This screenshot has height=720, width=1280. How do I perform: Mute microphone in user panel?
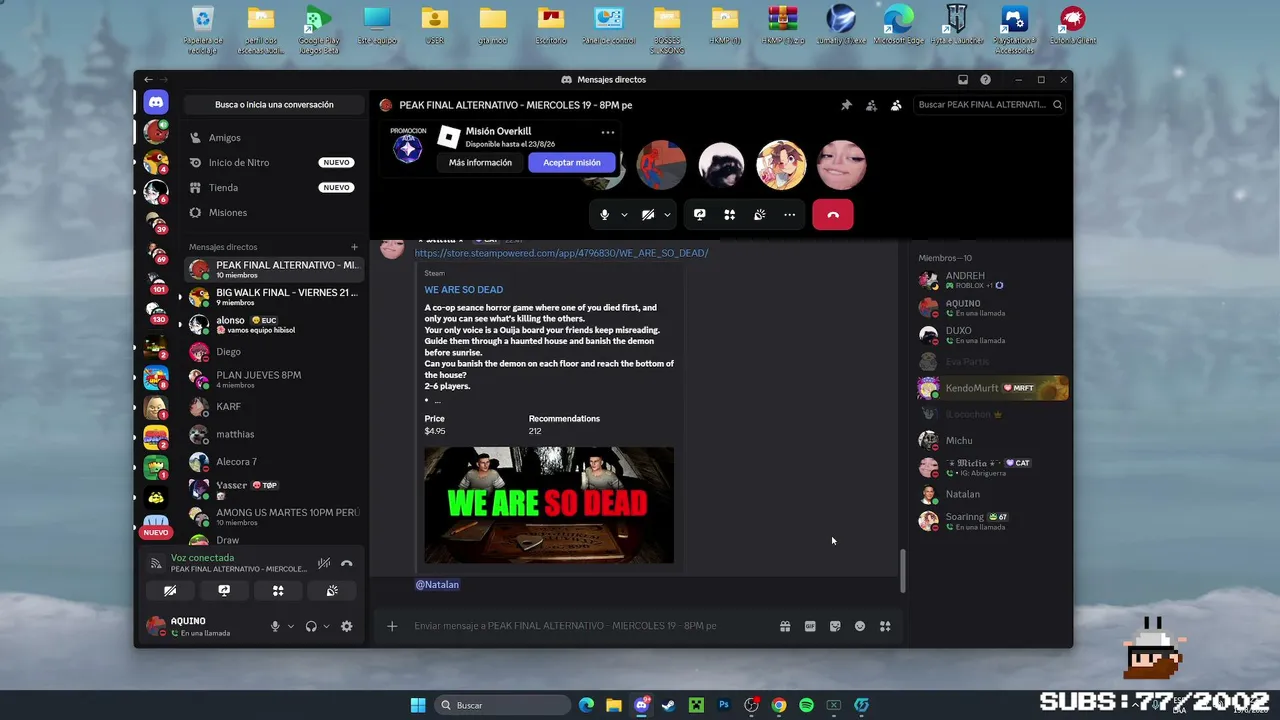[x=275, y=626]
